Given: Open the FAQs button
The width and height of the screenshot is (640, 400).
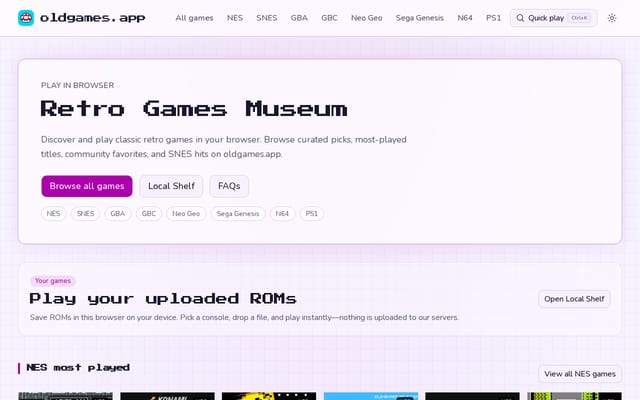Looking at the screenshot, I should click(229, 186).
